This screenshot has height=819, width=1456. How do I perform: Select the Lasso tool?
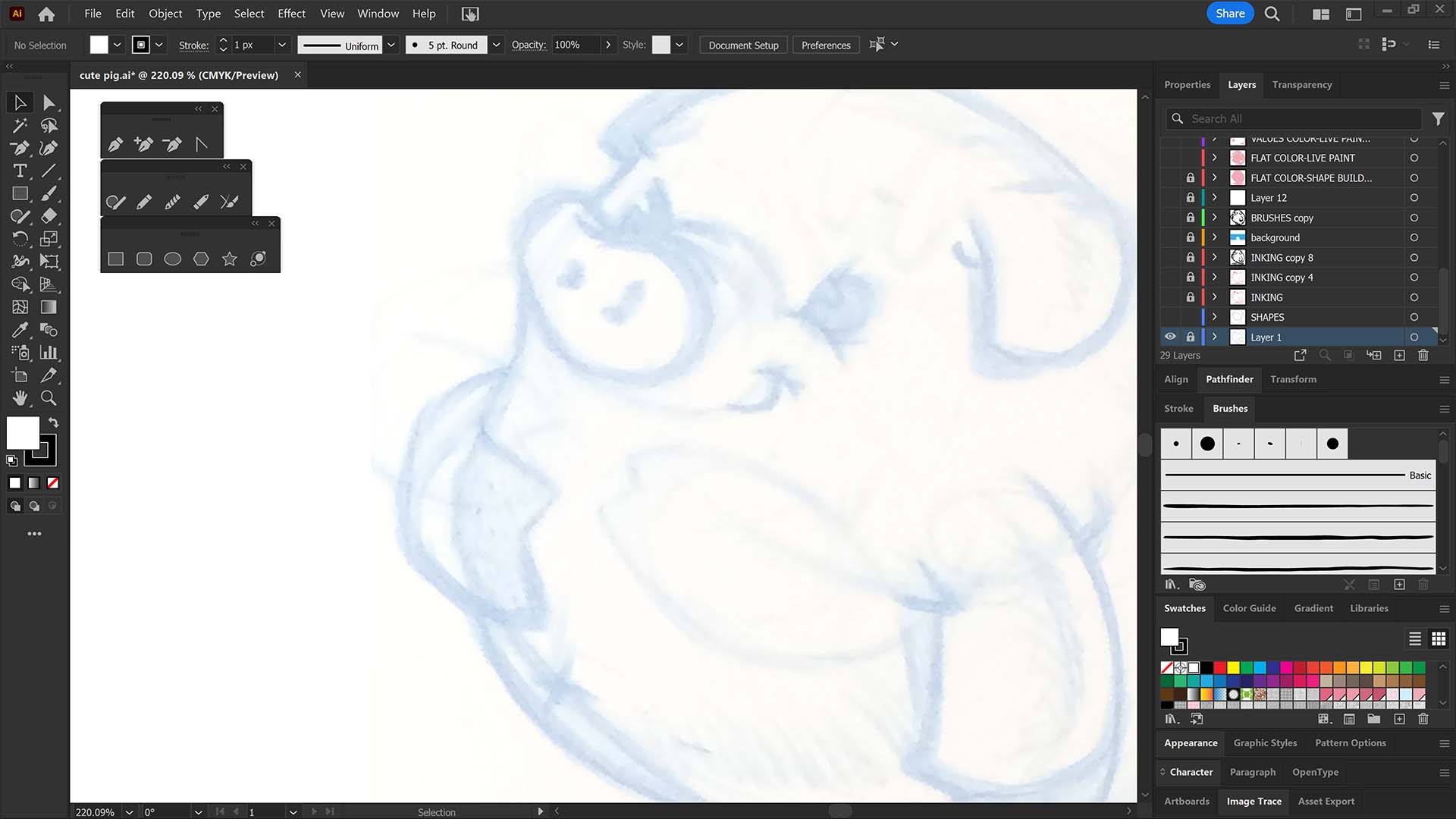49,125
